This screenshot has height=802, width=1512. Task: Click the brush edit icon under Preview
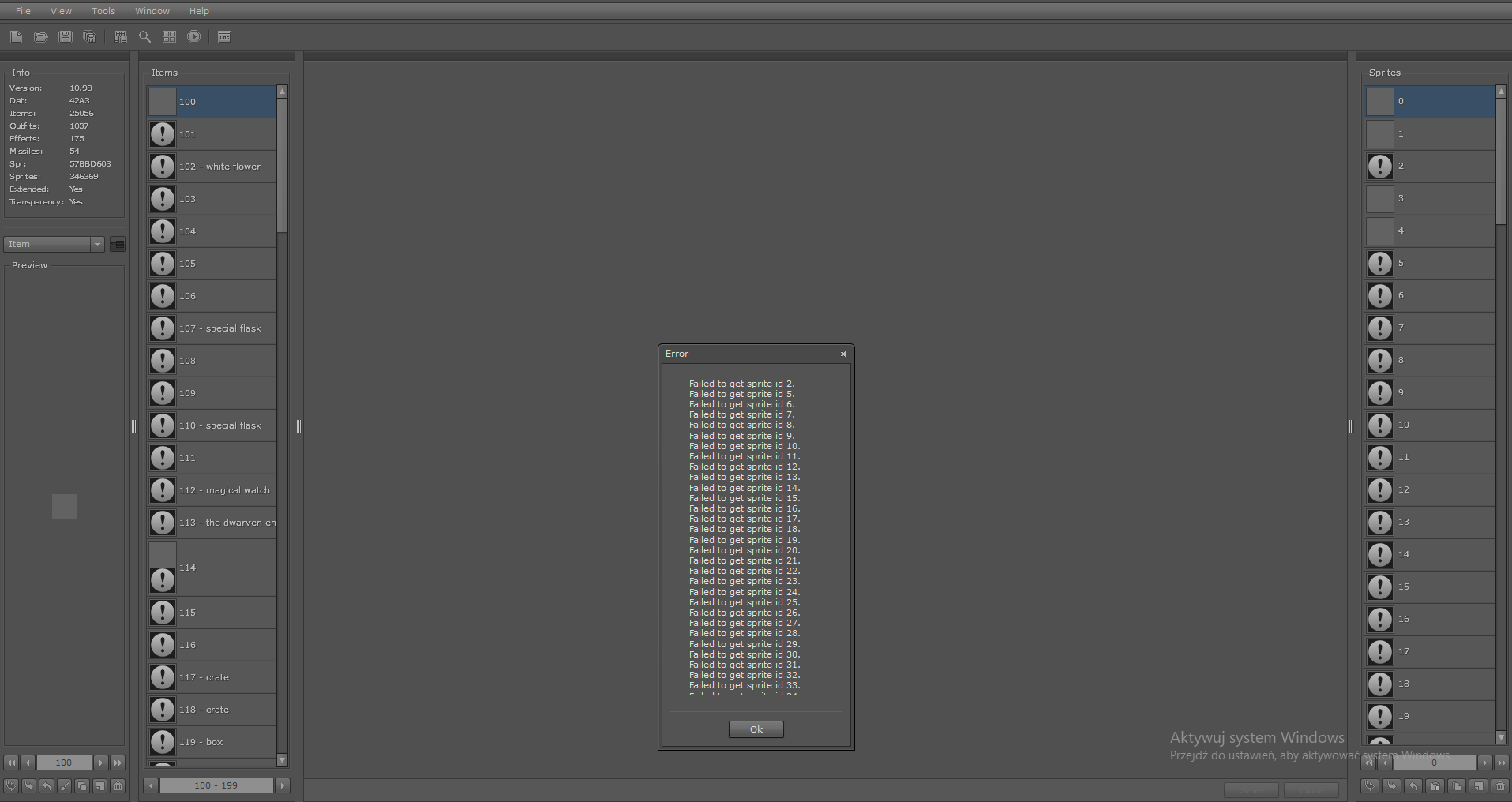click(x=64, y=786)
